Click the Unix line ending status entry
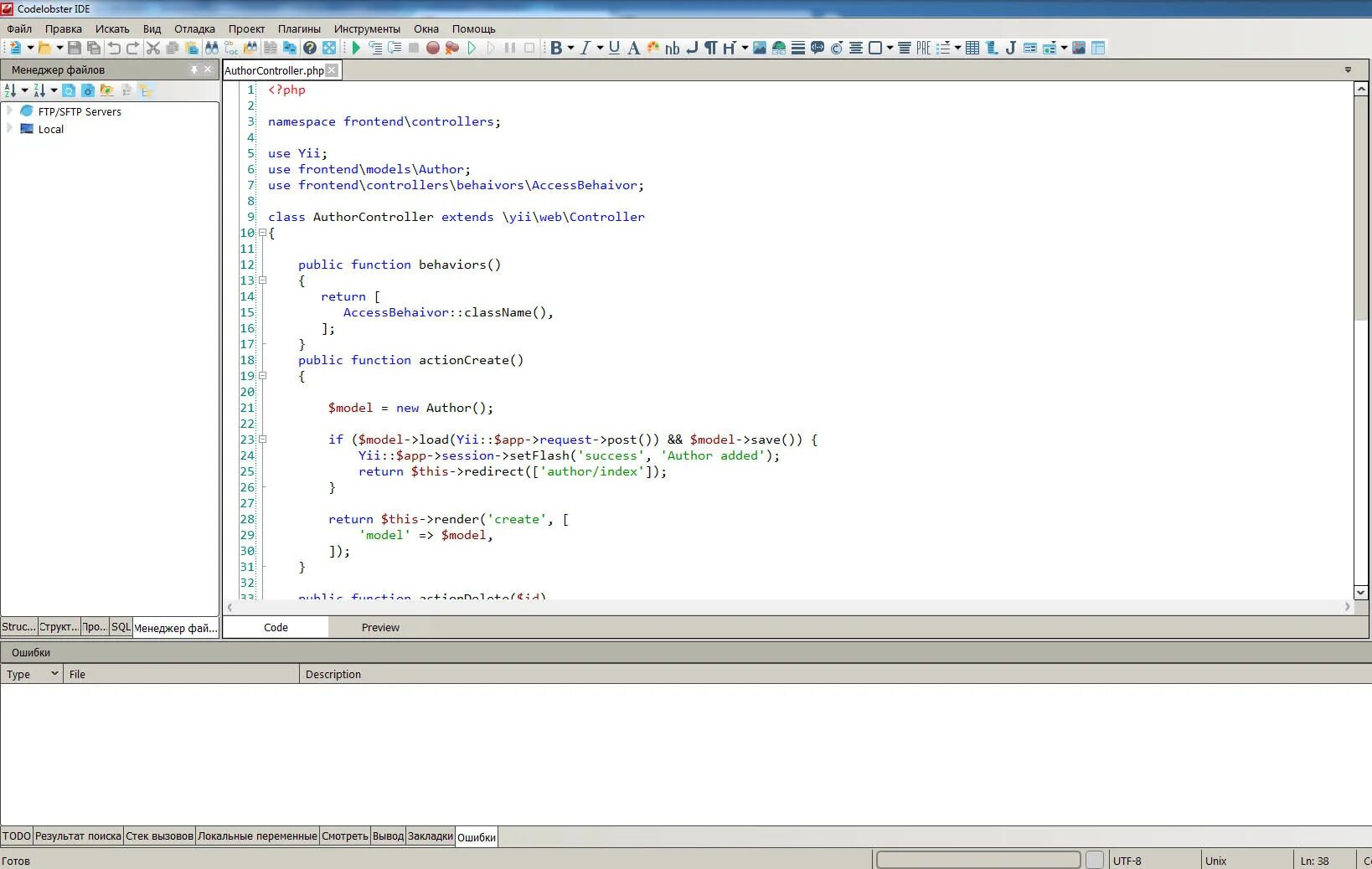The image size is (1372, 869). pyautogui.click(x=1216, y=861)
